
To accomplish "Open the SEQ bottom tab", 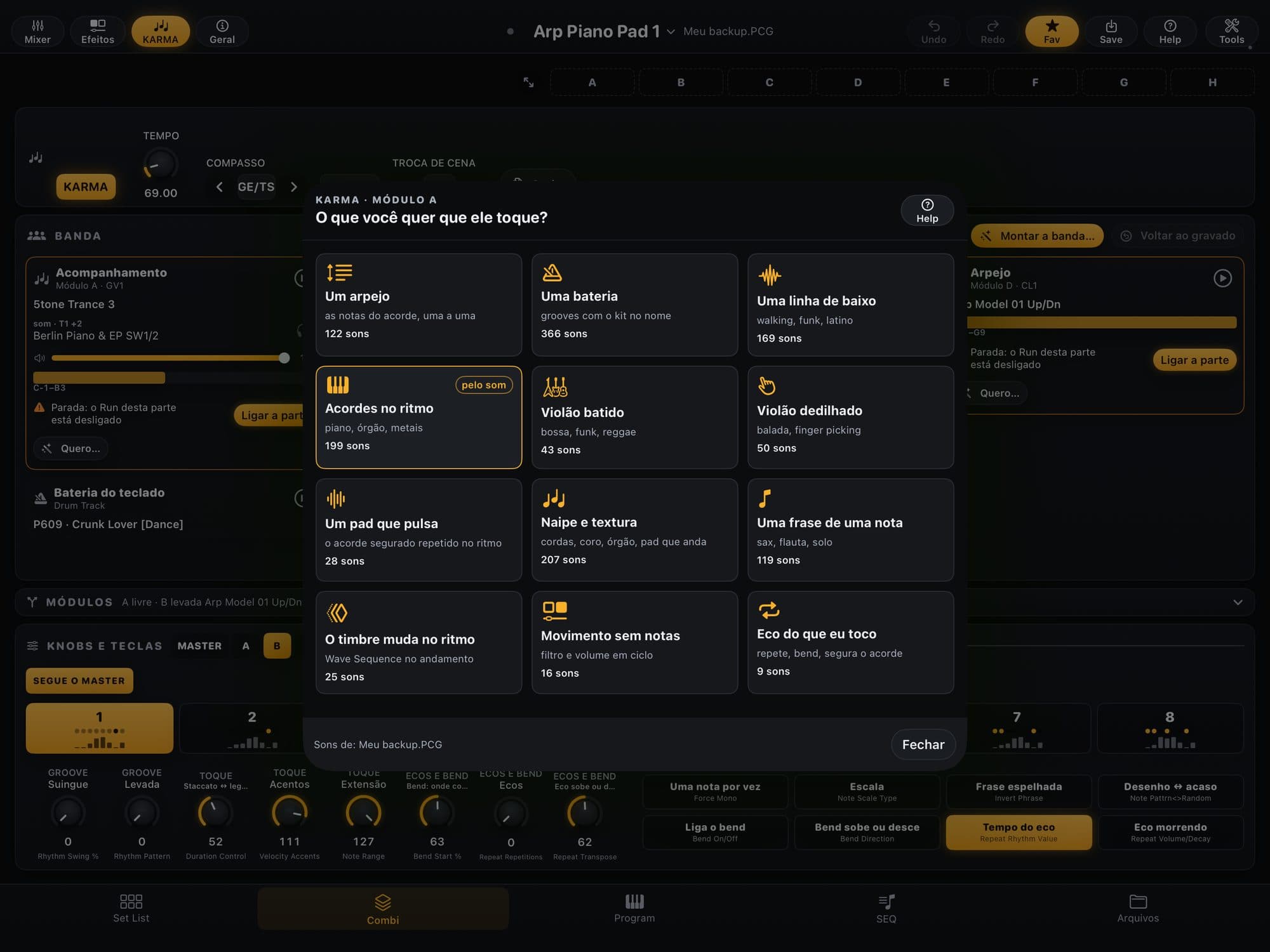I will pyautogui.click(x=886, y=908).
